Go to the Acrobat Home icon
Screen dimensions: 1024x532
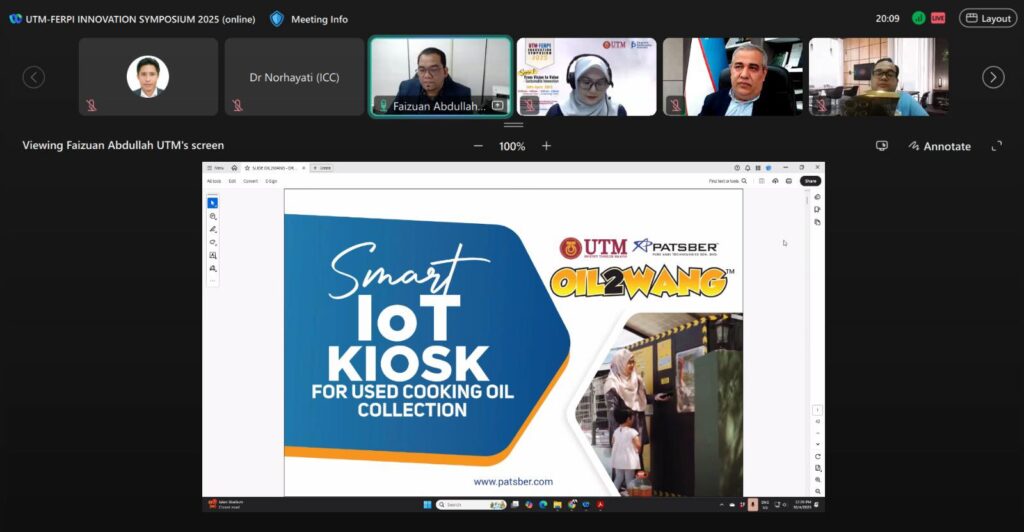tap(234, 168)
